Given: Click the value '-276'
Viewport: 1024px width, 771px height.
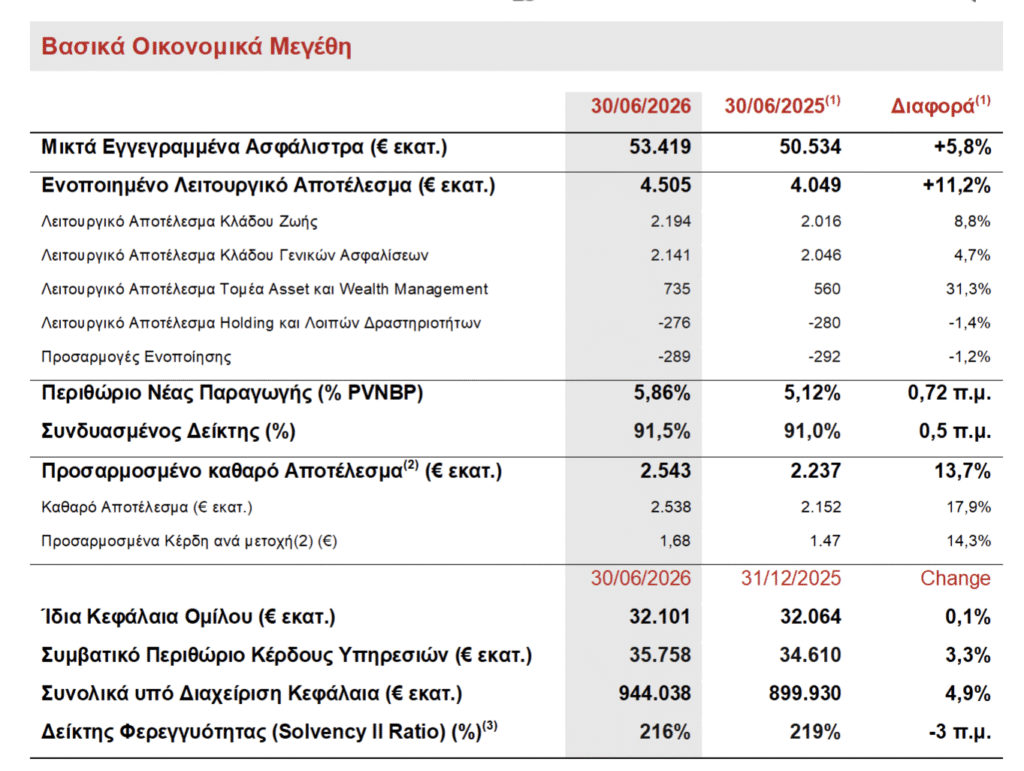Looking at the screenshot, I should coord(674,323).
